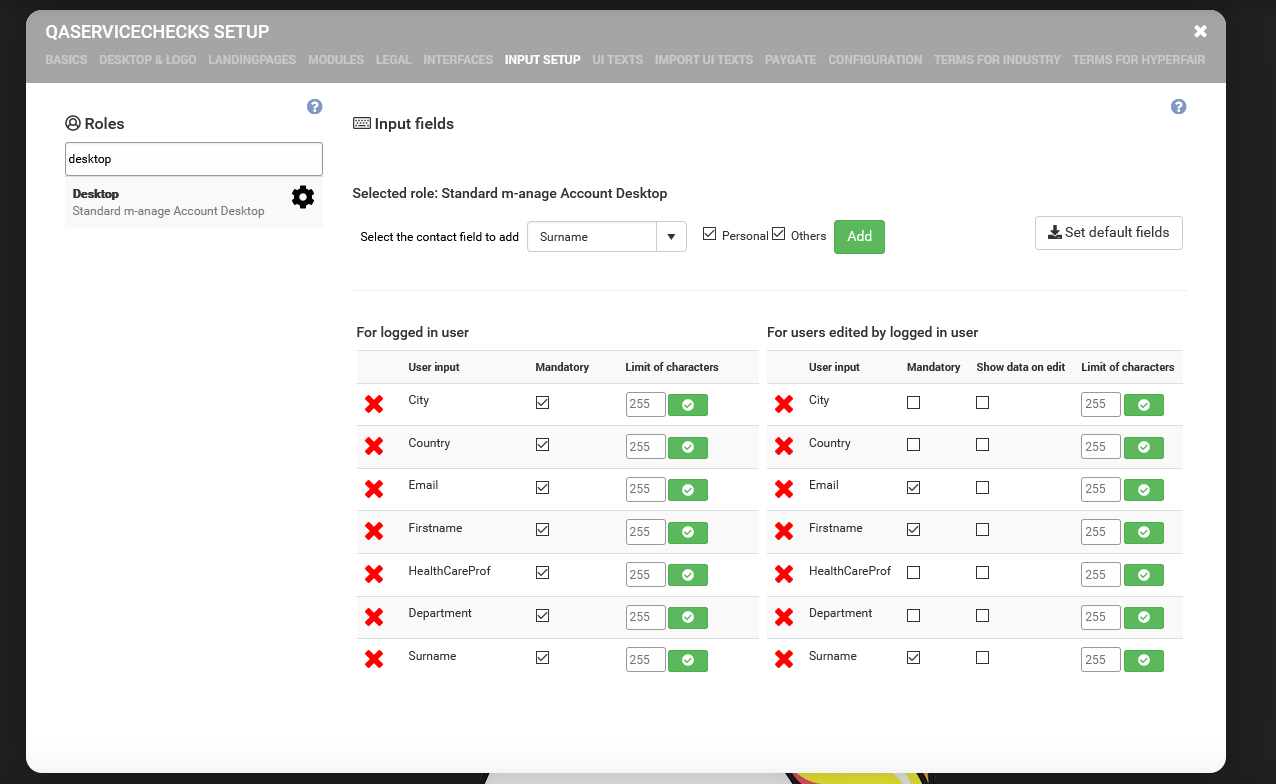Go to the Landingpages tab

(x=252, y=60)
